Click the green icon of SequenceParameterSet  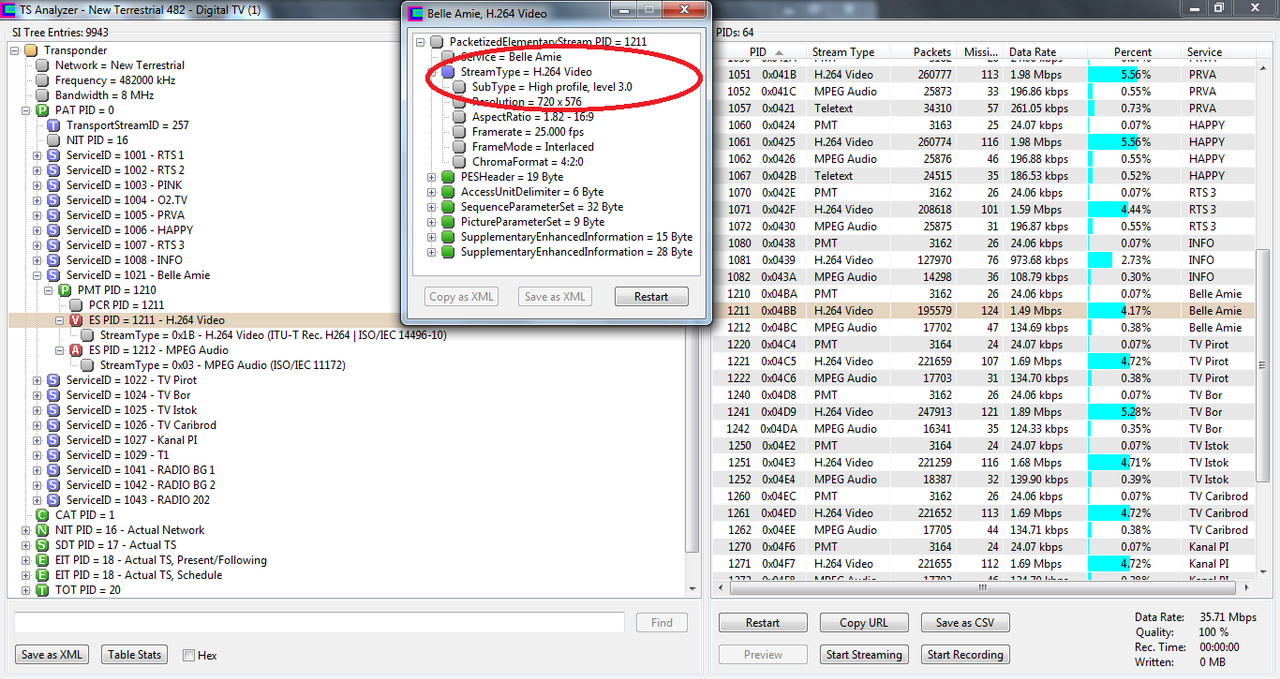(x=448, y=207)
